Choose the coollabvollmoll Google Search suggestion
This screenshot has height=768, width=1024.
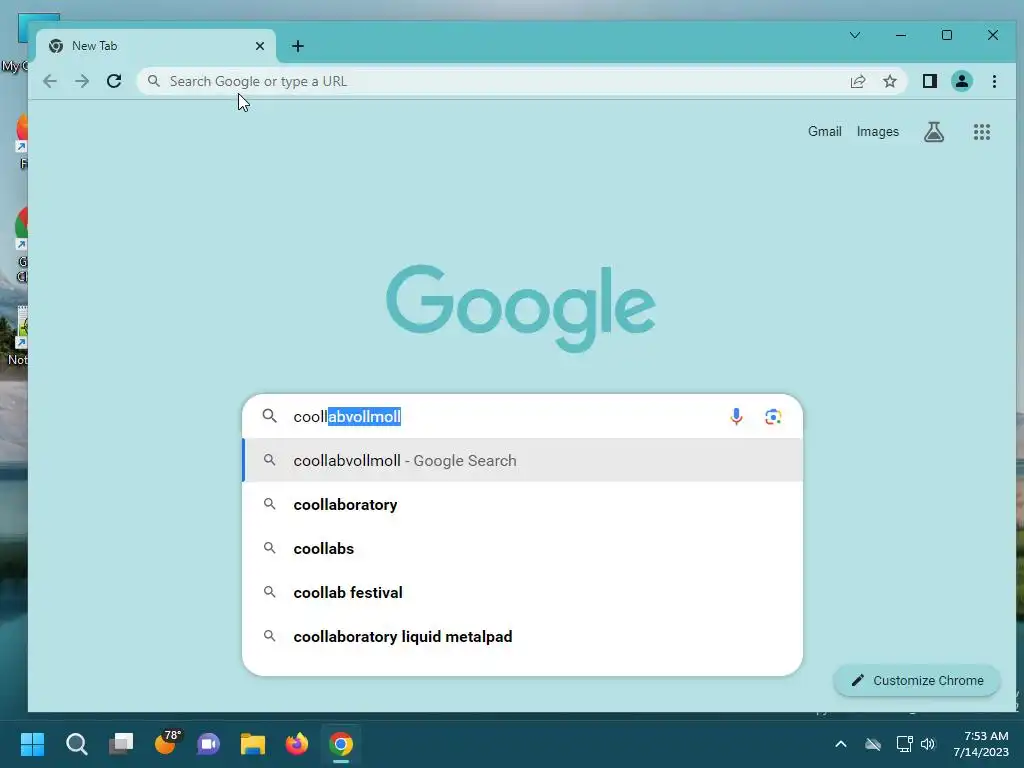pyautogui.click(x=522, y=460)
